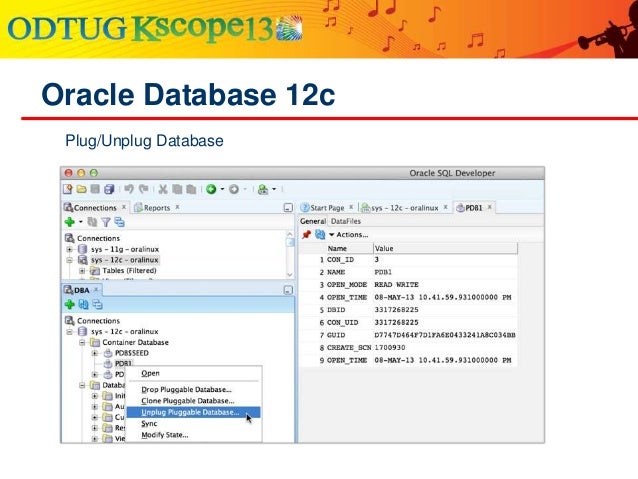Screen dimensions: 638x479
Task: Click the Value column header
Action: [445, 248]
